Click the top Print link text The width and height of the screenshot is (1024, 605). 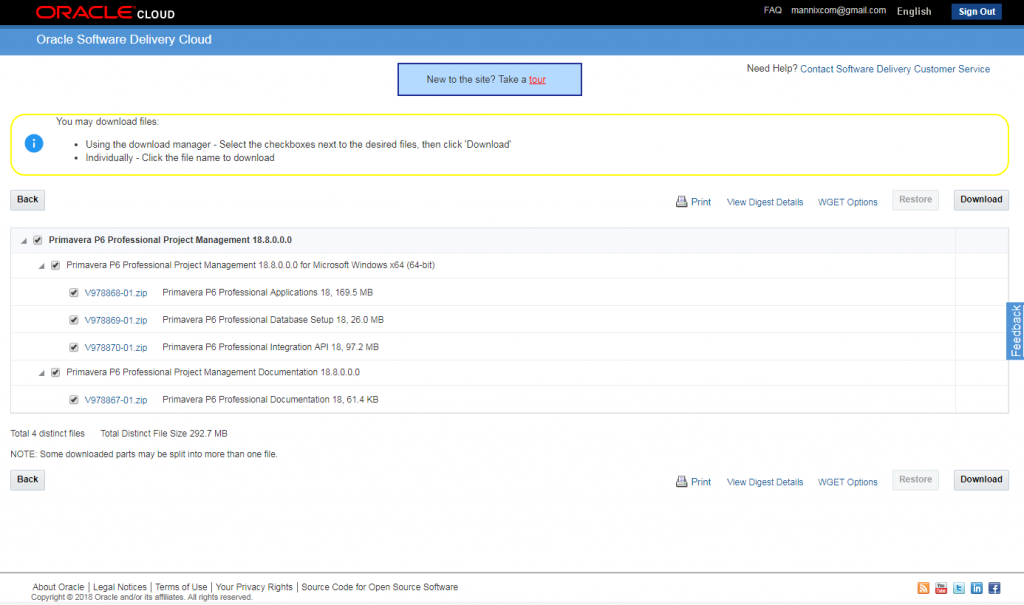tap(701, 202)
